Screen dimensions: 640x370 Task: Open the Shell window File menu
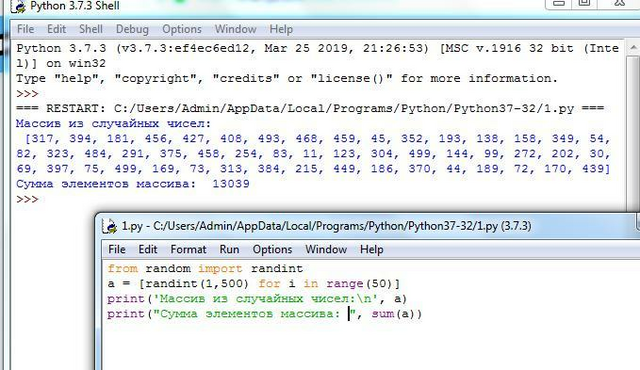(x=25, y=29)
